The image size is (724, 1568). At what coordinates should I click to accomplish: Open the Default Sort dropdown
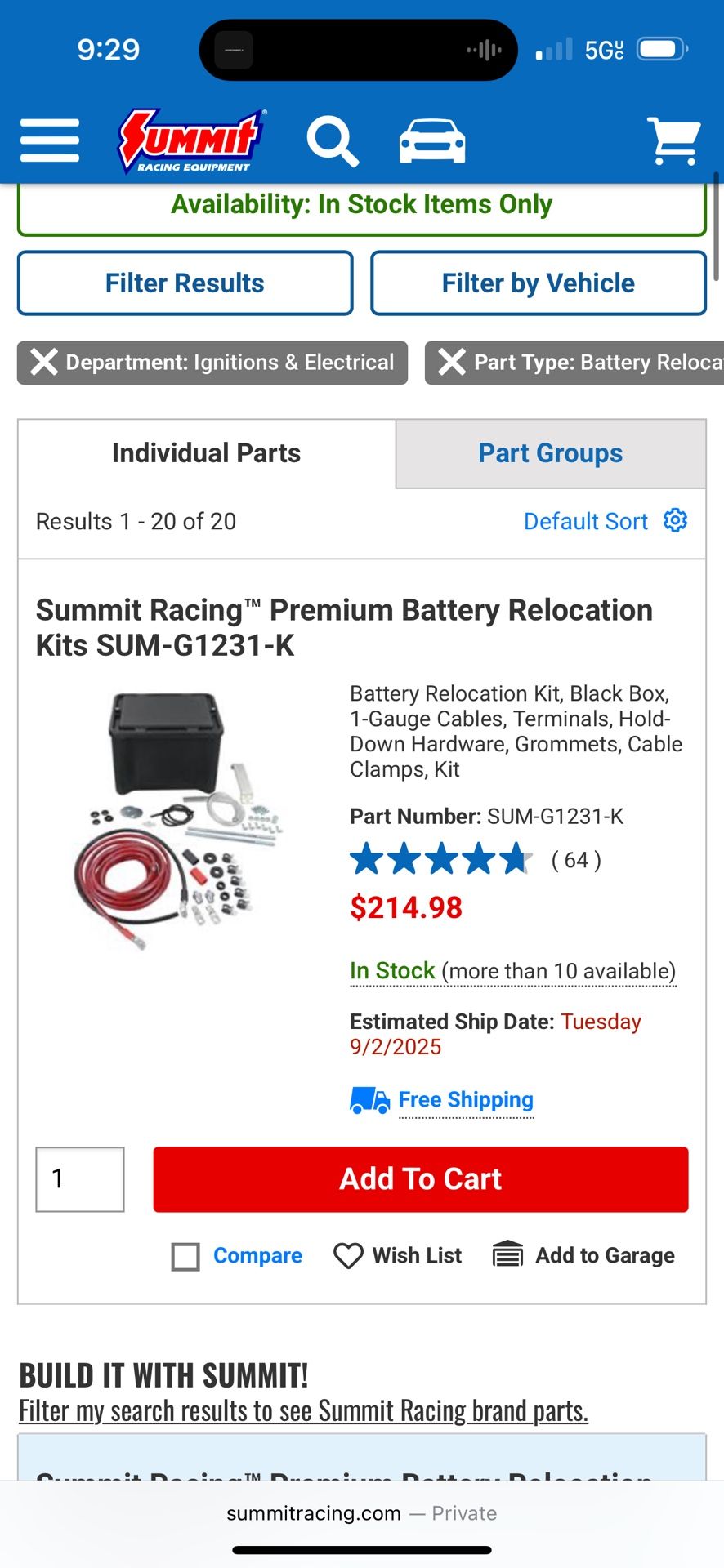click(585, 521)
